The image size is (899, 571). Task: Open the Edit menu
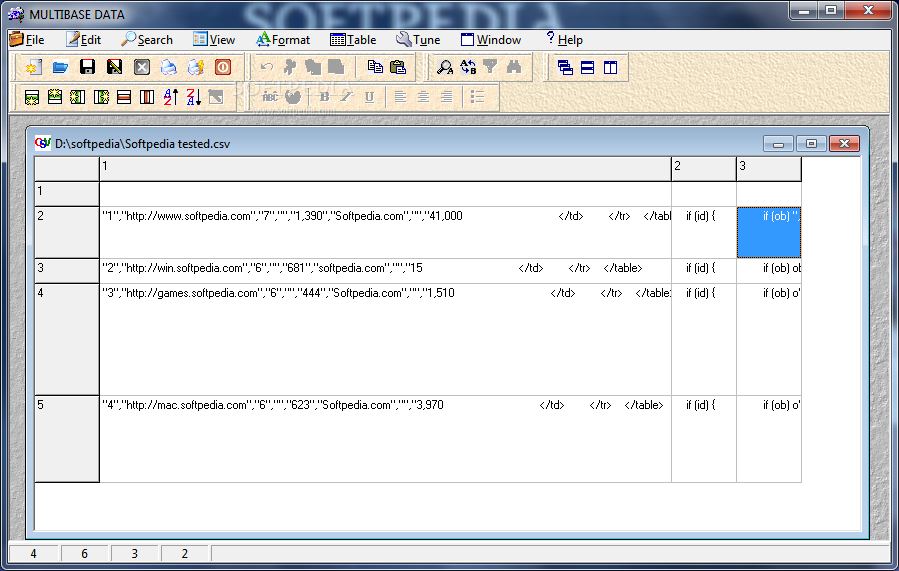click(x=84, y=40)
